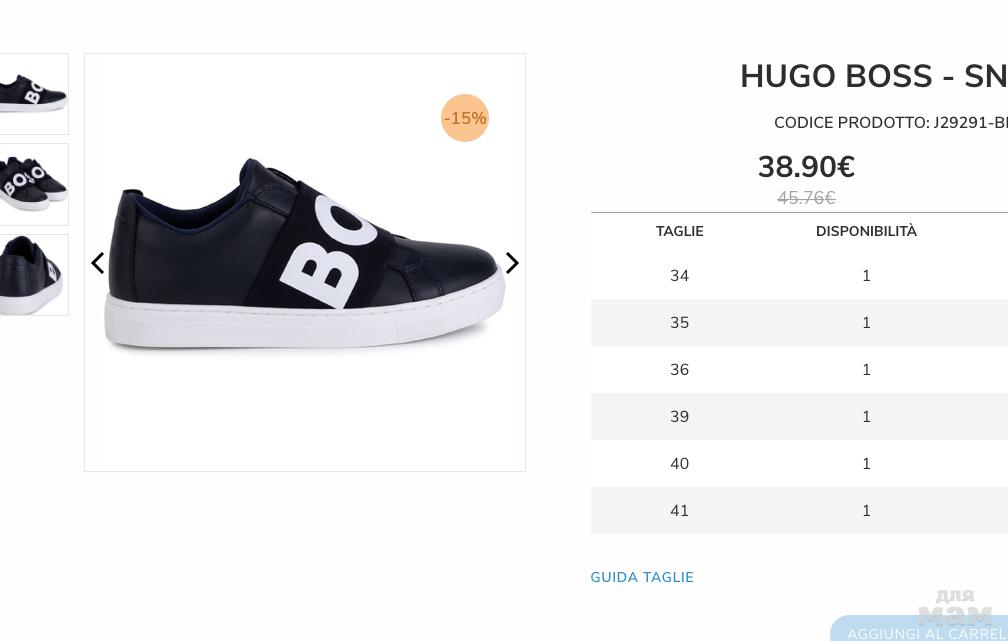
Task: Click the Hugo Boss product title
Action: tap(873, 77)
